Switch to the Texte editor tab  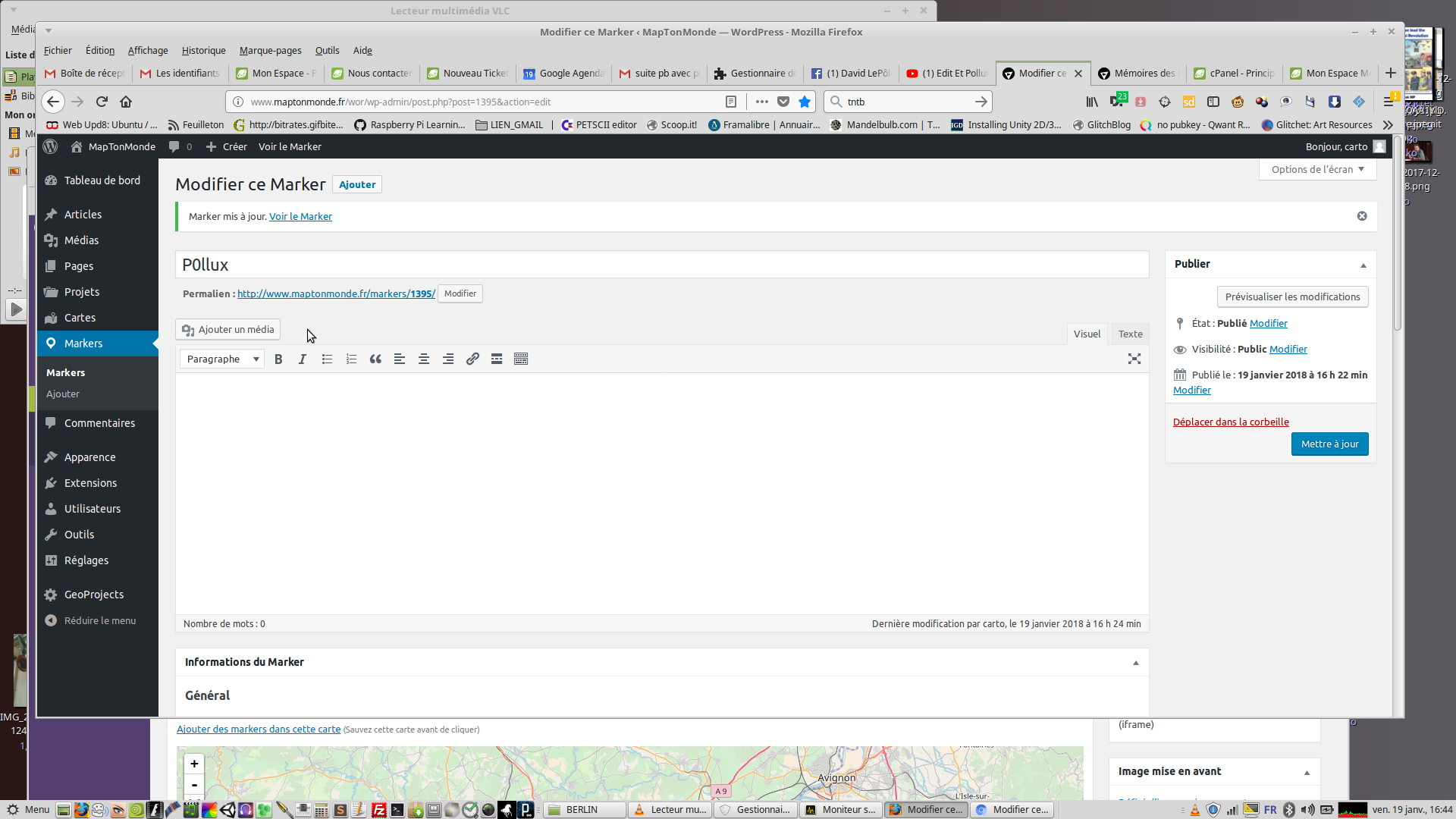[x=1130, y=334]
